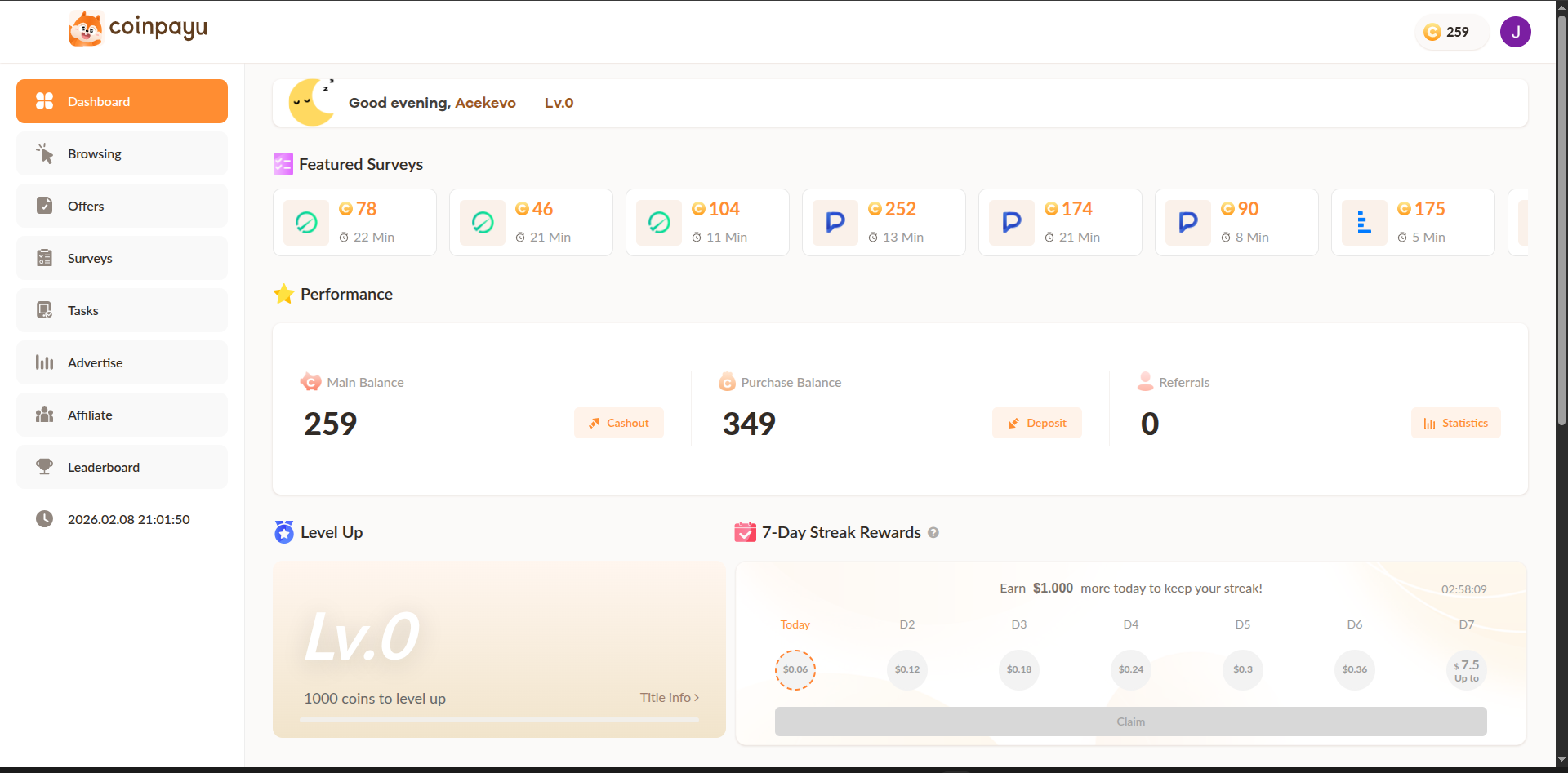Click the level-up progress bar
This screenshot has width=1568, height=773.
[x=499, y=720]
